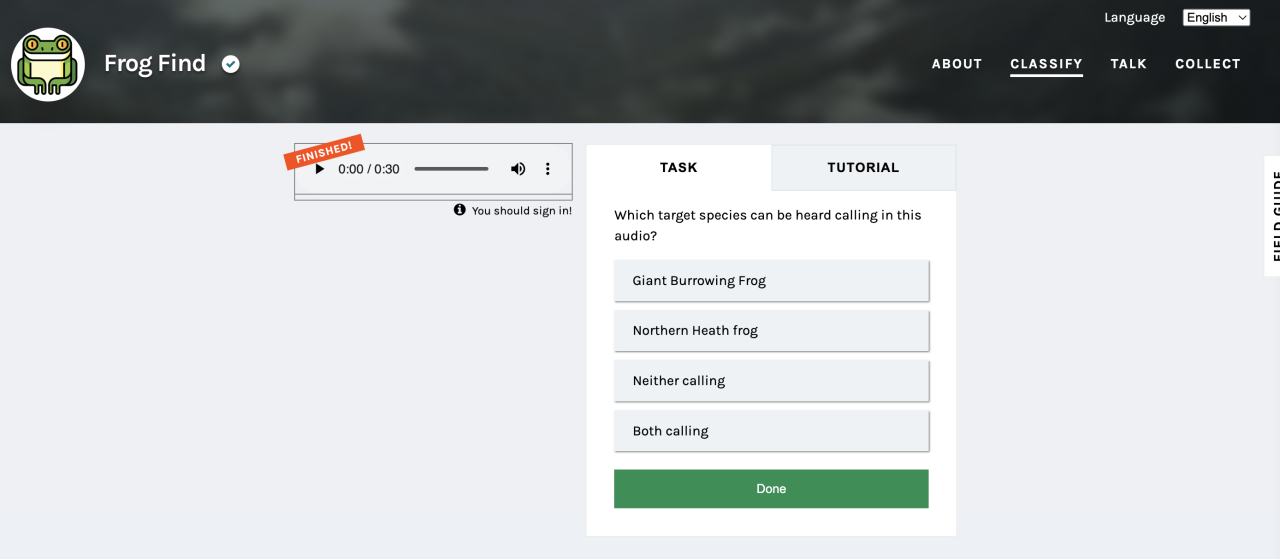Screen dimensions: 1280x559
Task: Click the Frog Find frog logo
Action: [x=48, y=64]
